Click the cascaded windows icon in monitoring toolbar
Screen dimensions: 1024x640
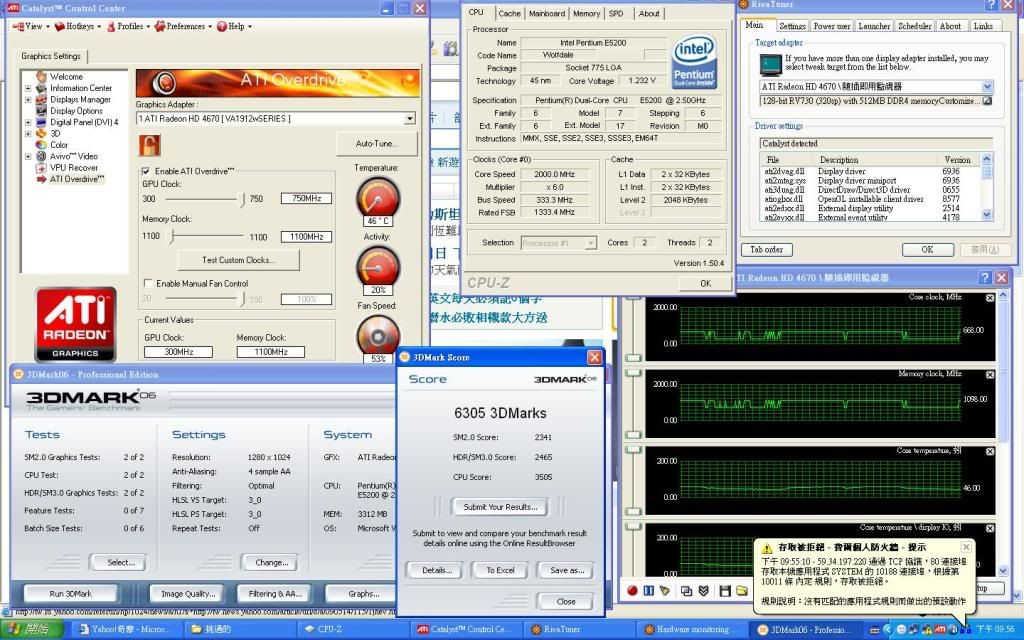(686, 590)
